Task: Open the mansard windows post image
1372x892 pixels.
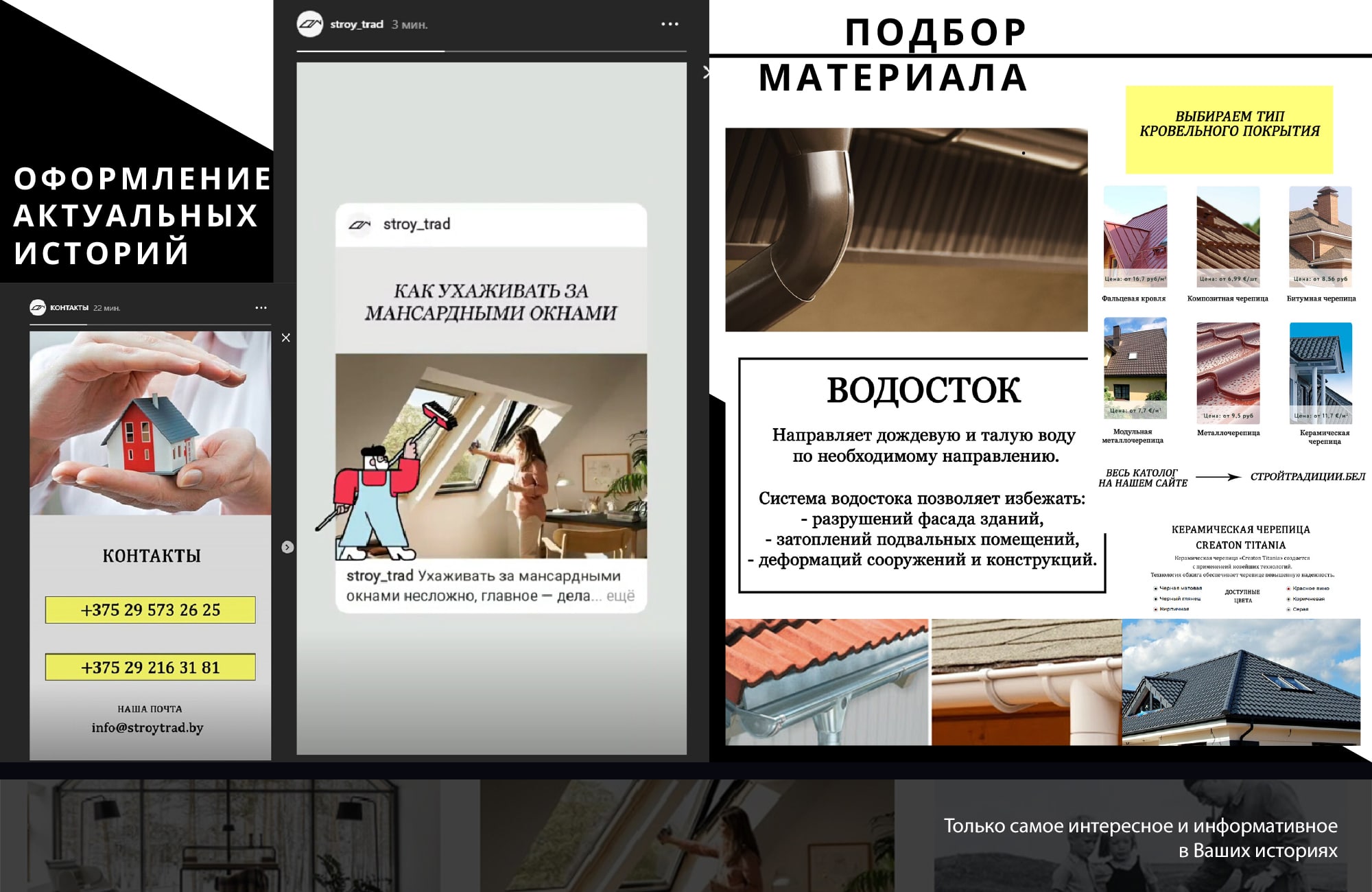Action: point(491,456)
